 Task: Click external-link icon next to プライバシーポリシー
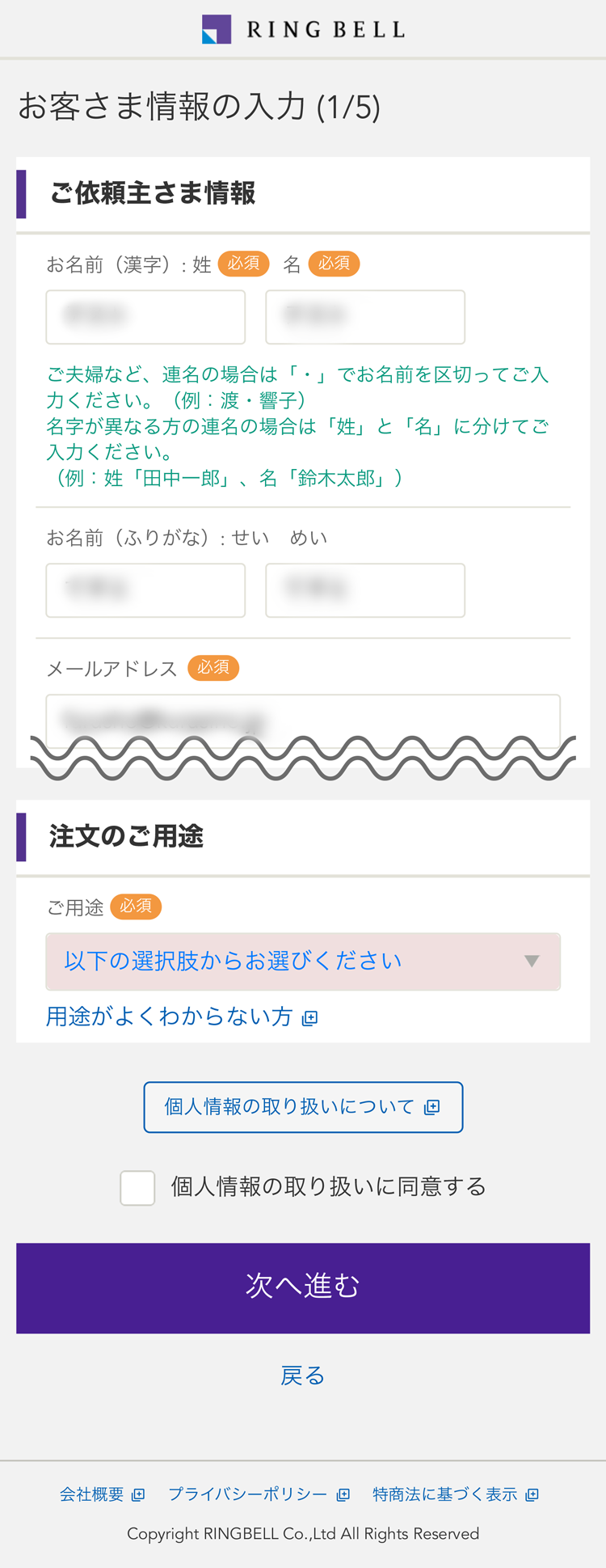(343, 1494)
